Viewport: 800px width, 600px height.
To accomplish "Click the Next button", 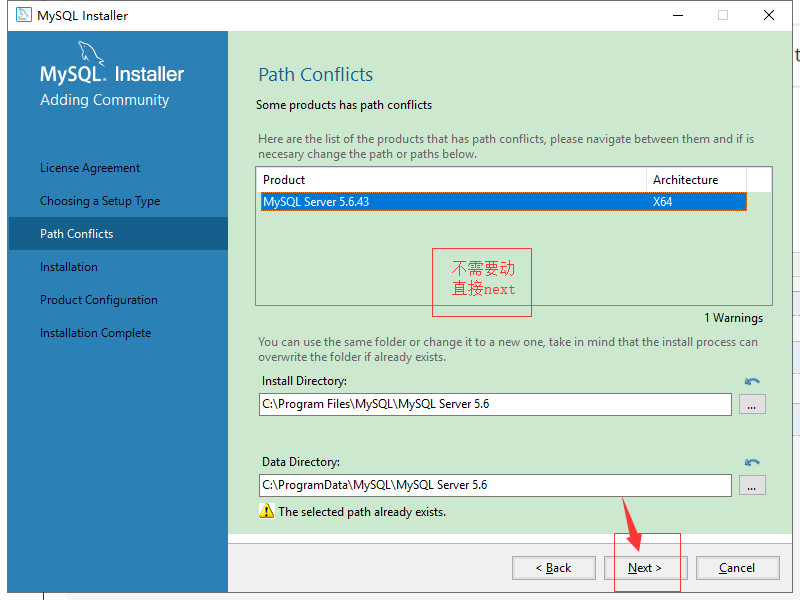I will (645, 568).
